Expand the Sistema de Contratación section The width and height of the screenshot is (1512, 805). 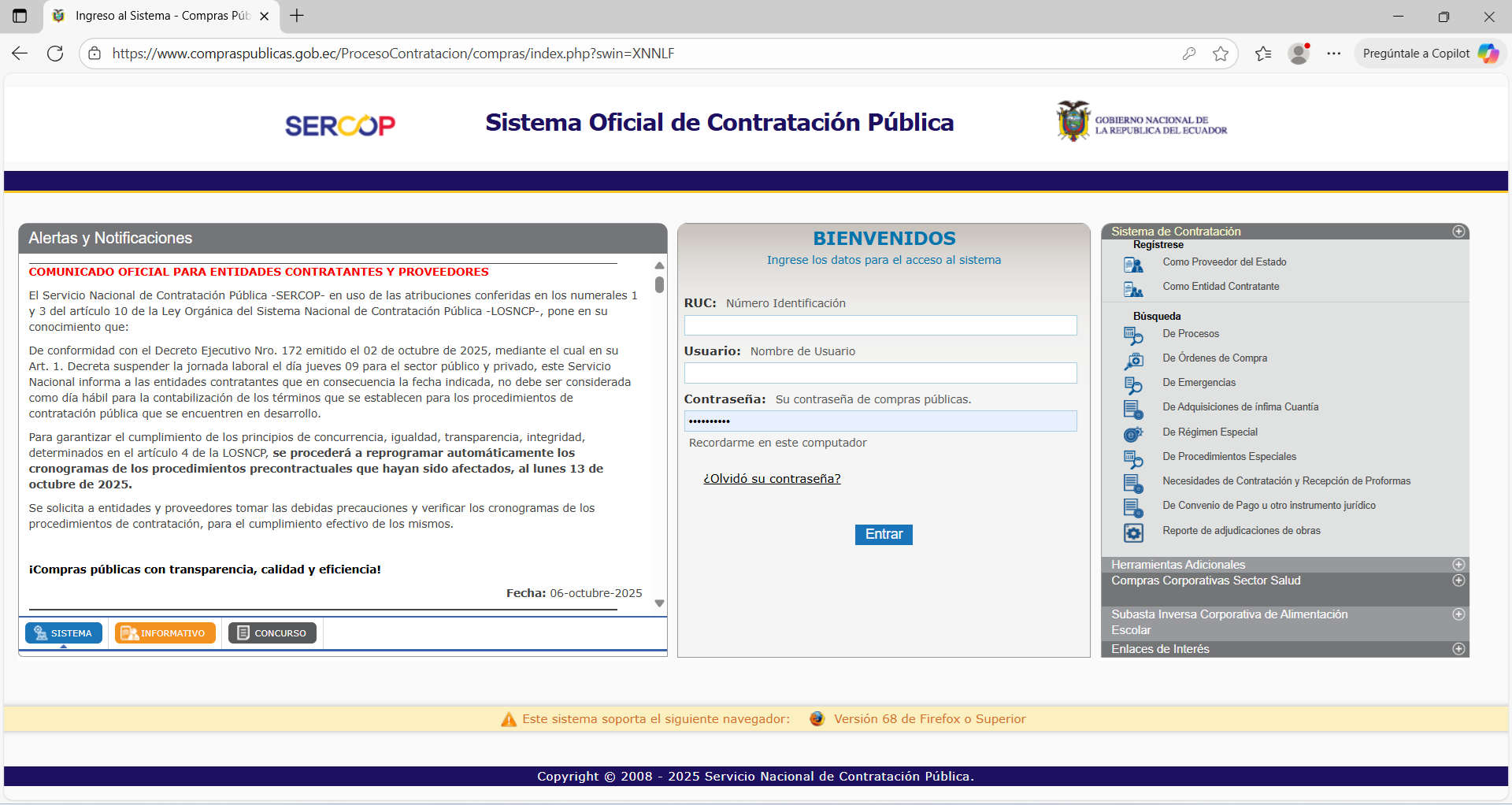pos(1458,232)
